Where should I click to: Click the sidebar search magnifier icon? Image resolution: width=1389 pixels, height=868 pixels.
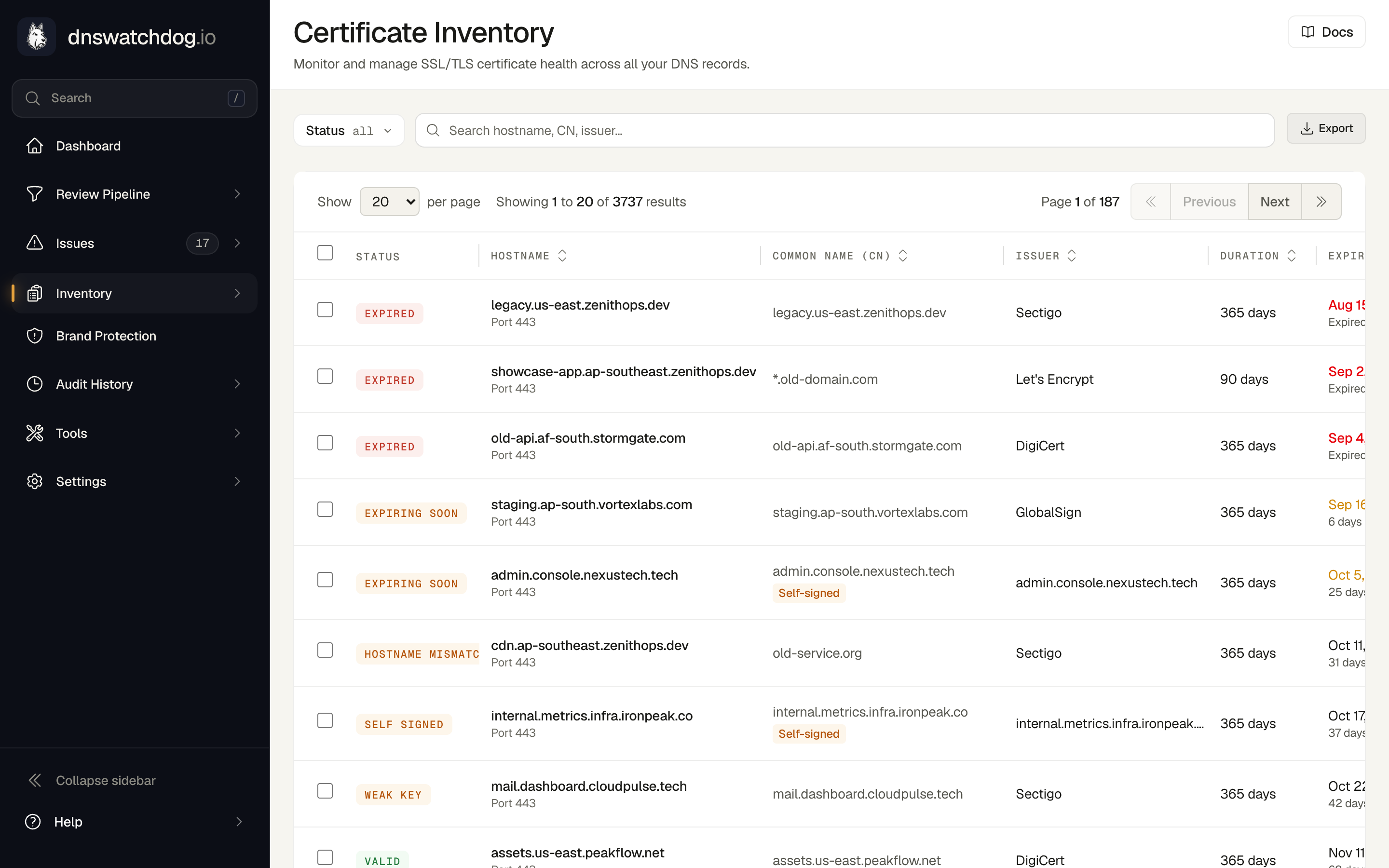(33, 98)
